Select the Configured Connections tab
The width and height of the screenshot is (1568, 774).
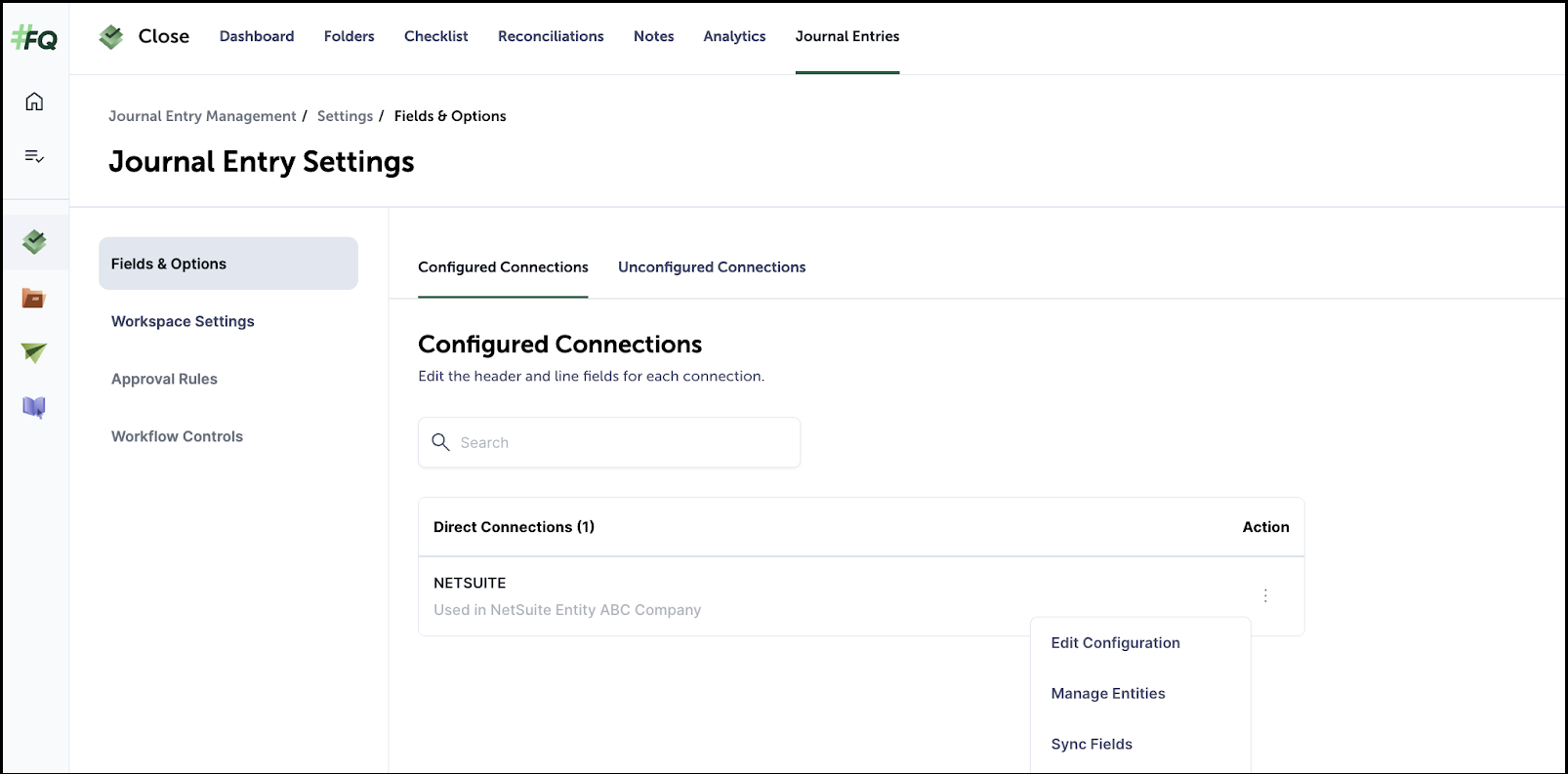click(503, 267)
